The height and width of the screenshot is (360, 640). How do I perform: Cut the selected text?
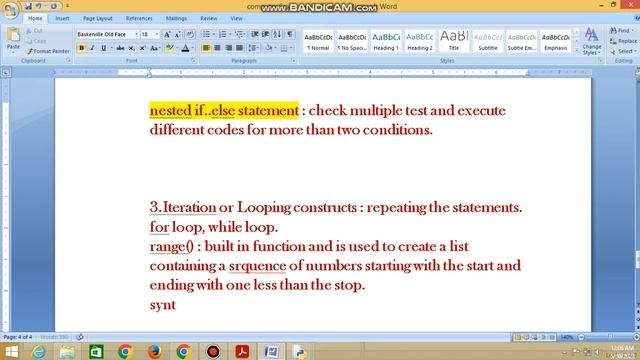tap(34, 31)
